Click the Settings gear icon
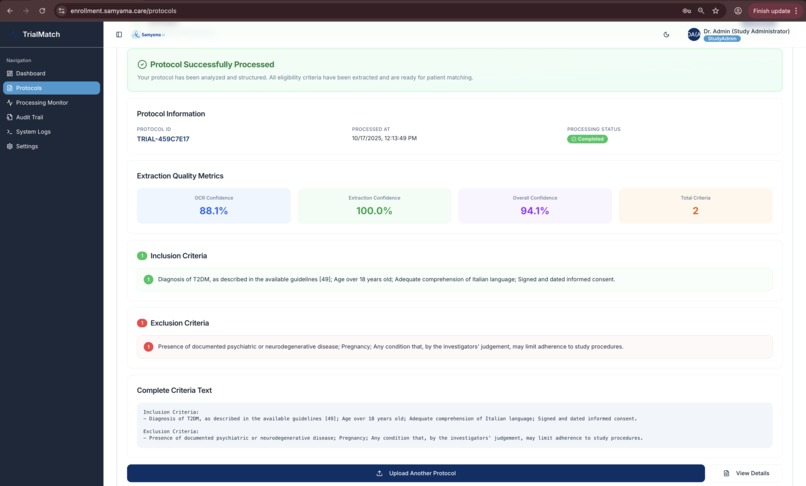806x486 pixels. [x=10, y=147]
